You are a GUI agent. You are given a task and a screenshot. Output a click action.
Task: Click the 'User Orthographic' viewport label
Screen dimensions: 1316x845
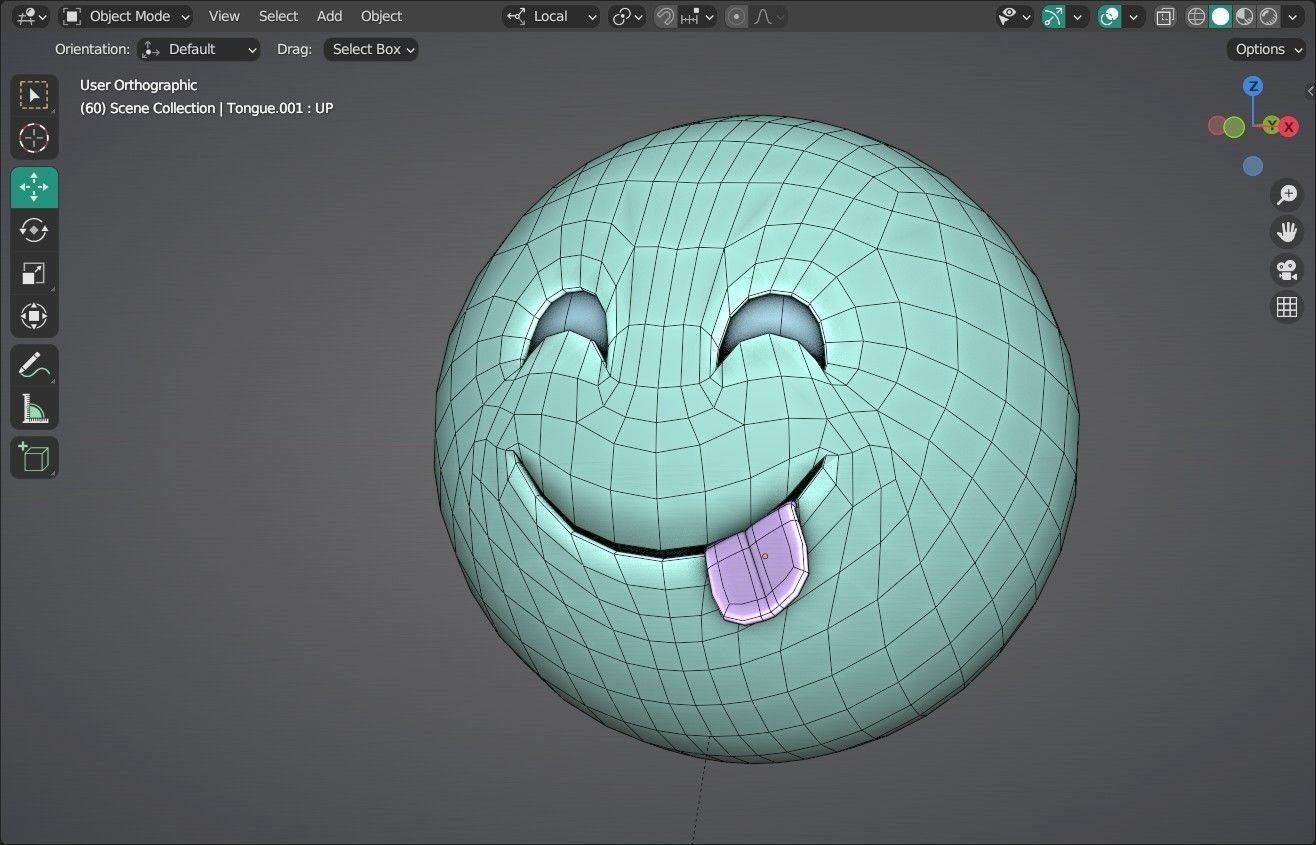point(139,85)
